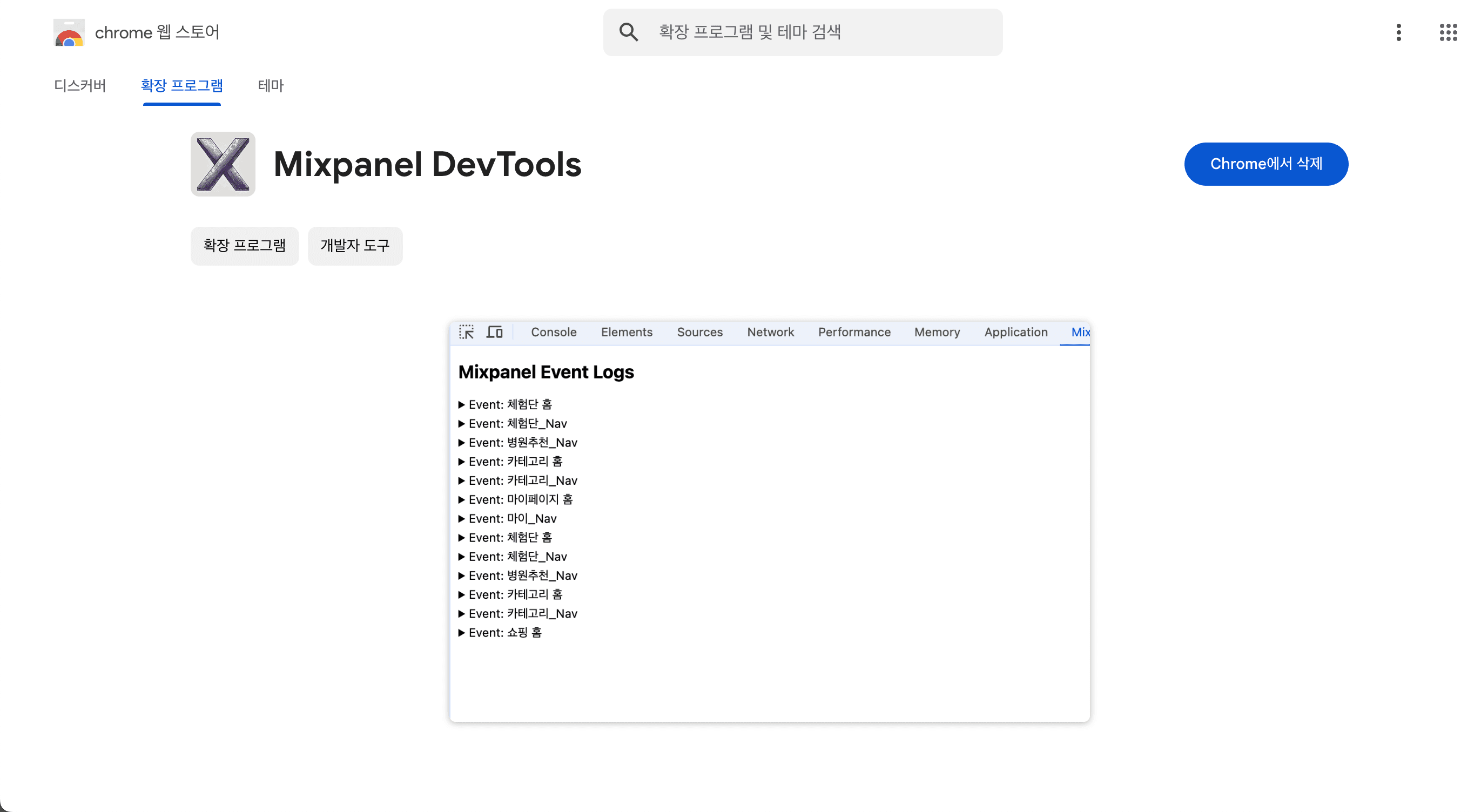Click the Chrome Web Store logo icon
The image size is (1481, 812).
coord(69,32)
